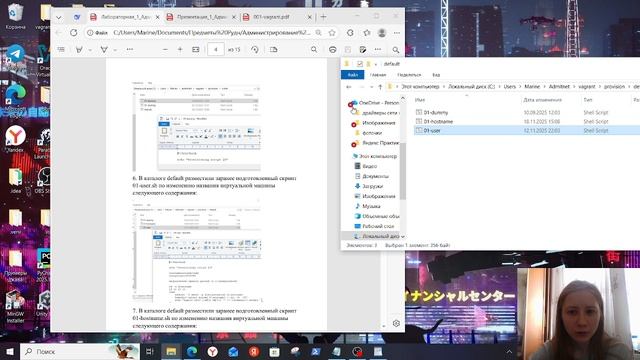
Task: Toggle PDF table of contents panel
Action: [x=61, y=49]
